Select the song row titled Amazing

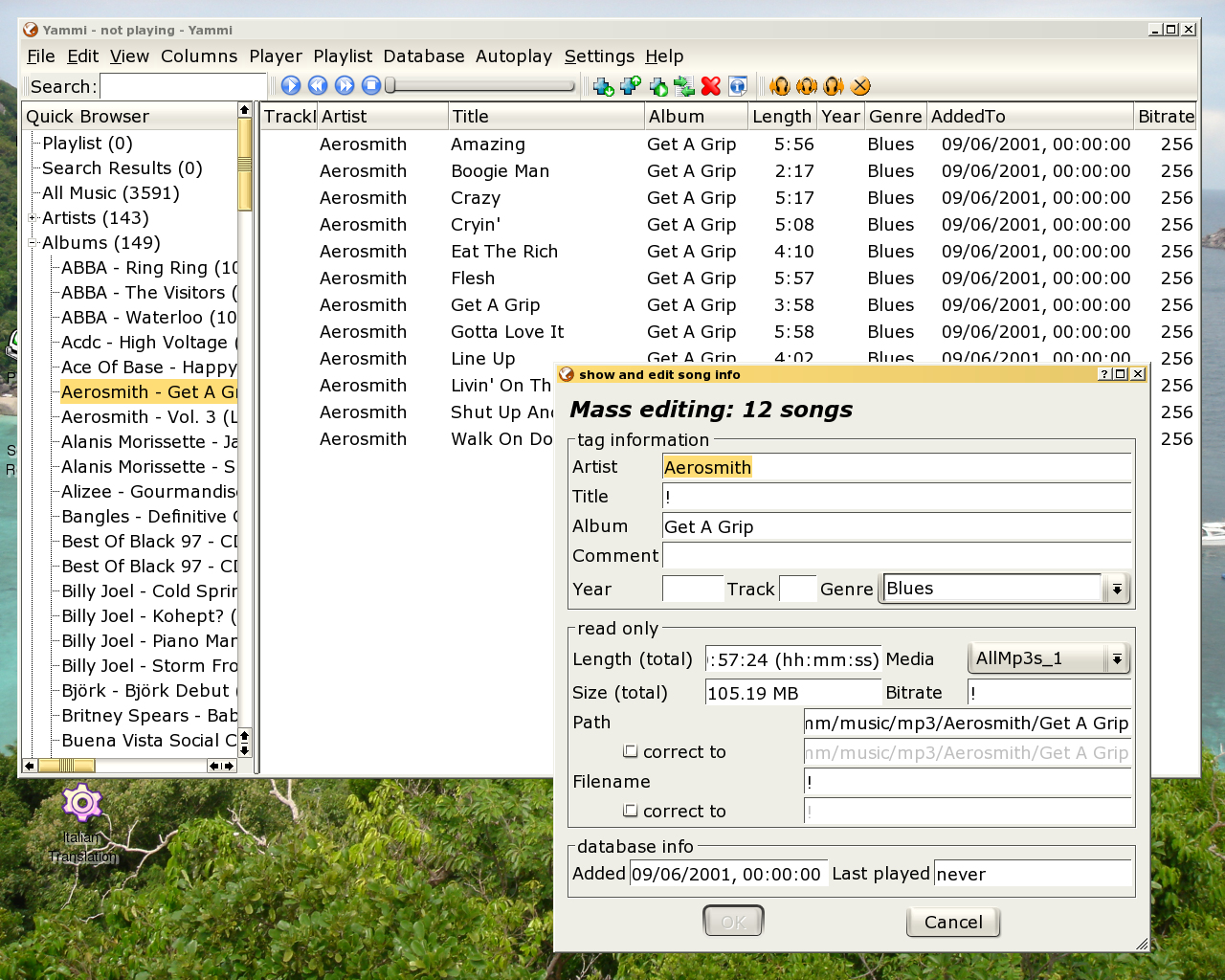pyautogui.click(x=727, y=145)
